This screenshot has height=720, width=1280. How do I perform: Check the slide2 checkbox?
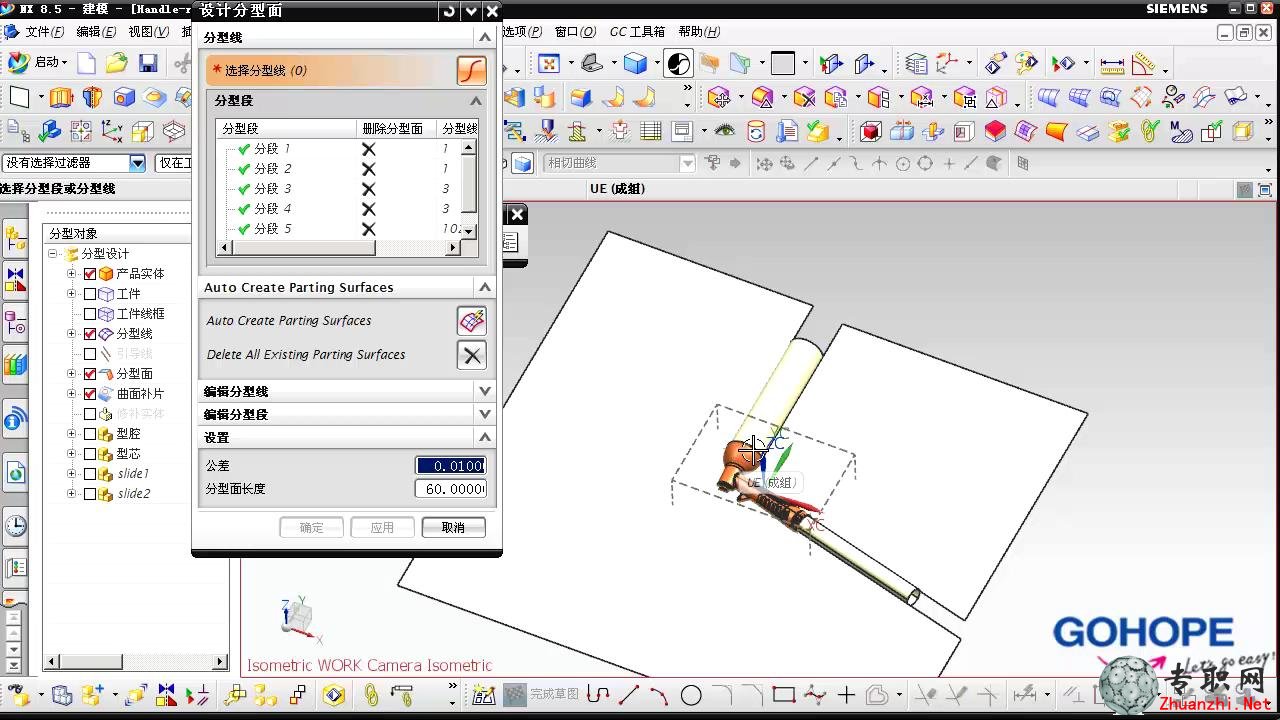click(x=90, y=494)
